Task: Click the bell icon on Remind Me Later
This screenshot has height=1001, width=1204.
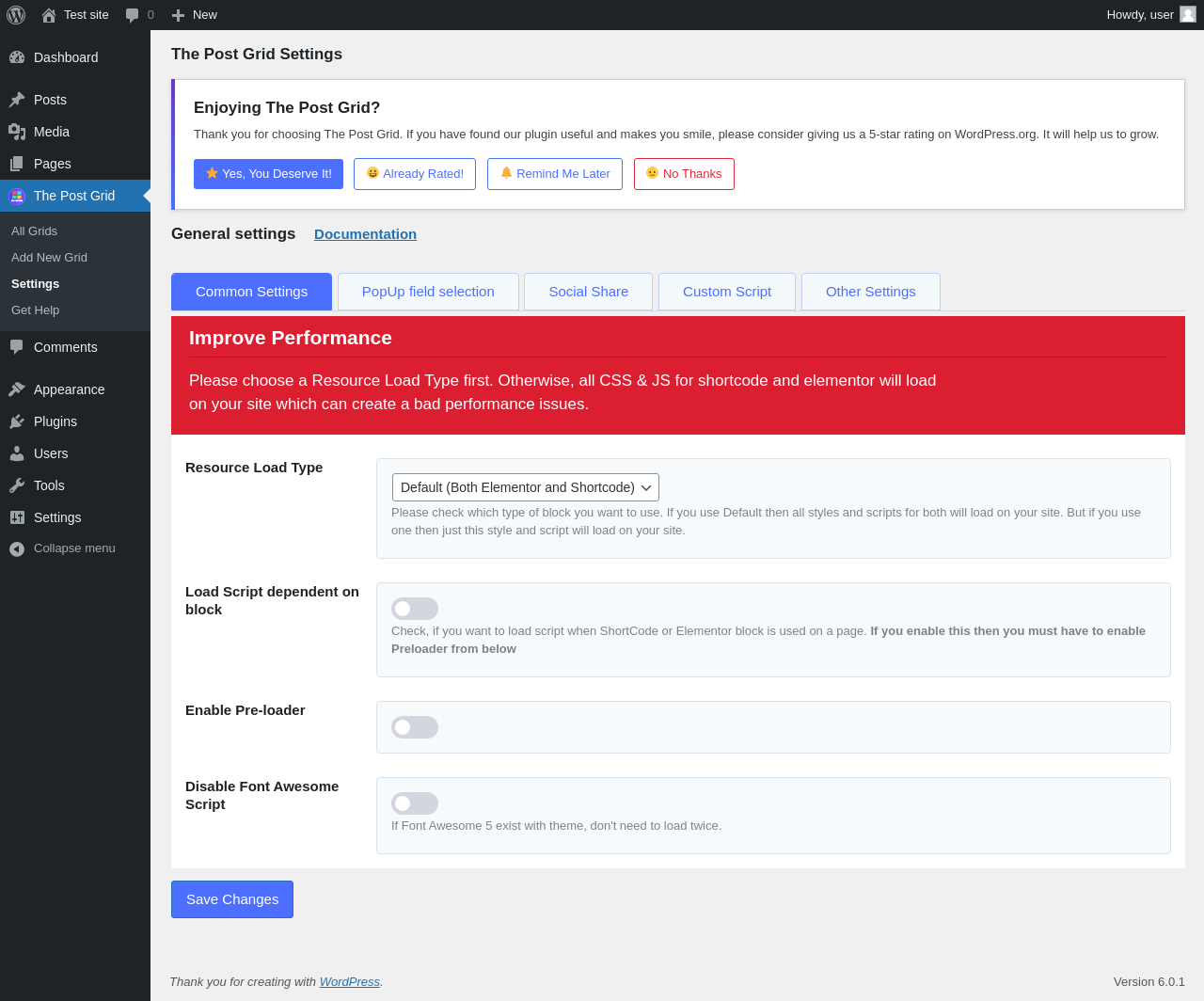Action: pyautogui.click(x=506, y=173)
